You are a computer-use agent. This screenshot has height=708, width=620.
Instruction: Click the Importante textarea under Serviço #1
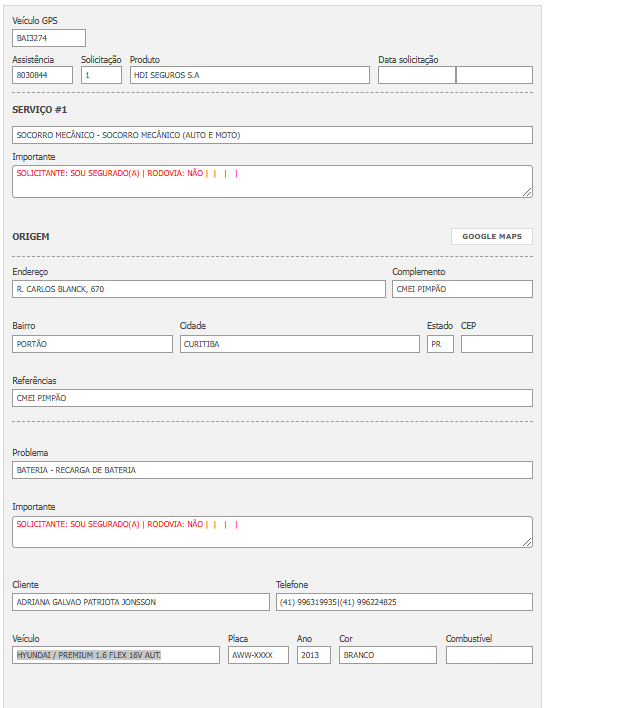pos(272,182)
